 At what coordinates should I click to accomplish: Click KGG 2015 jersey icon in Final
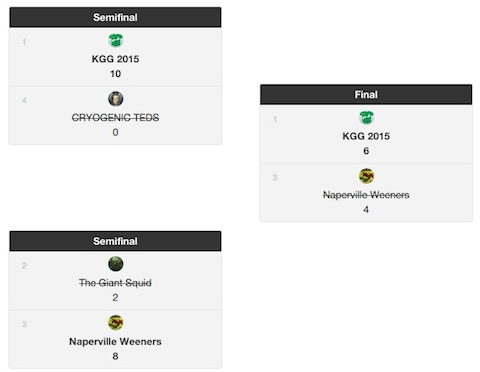[x=366, y=118]
